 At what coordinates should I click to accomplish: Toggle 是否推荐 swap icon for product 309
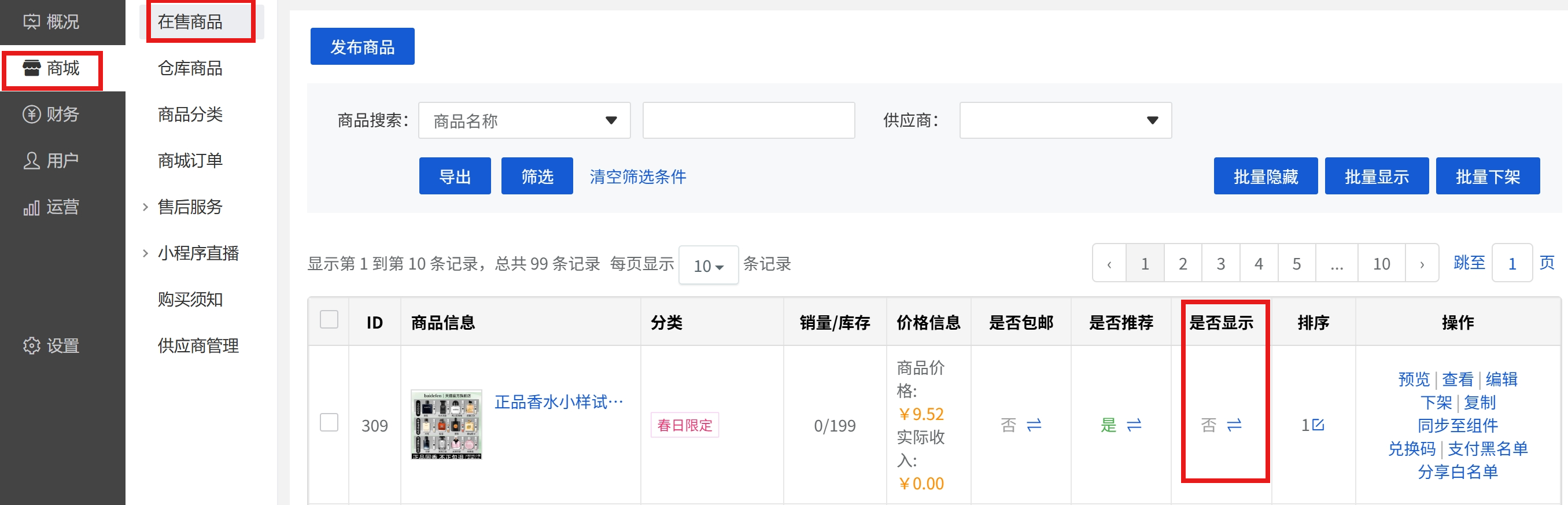coord(1134,425)
